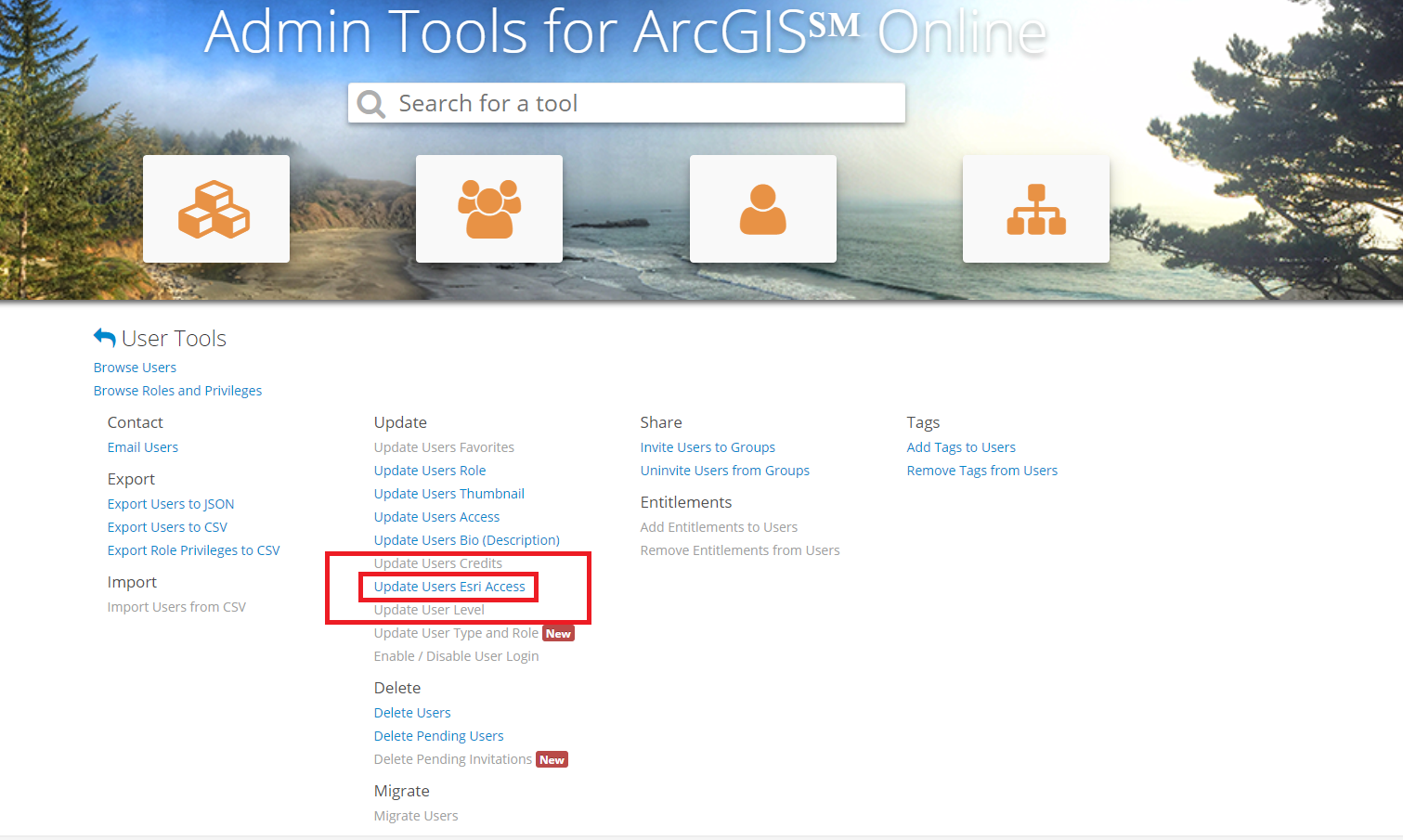Open Remove Tags from Users
Image resolution: width=1403 pixels, height=840 pixels.
click(982, 471)
